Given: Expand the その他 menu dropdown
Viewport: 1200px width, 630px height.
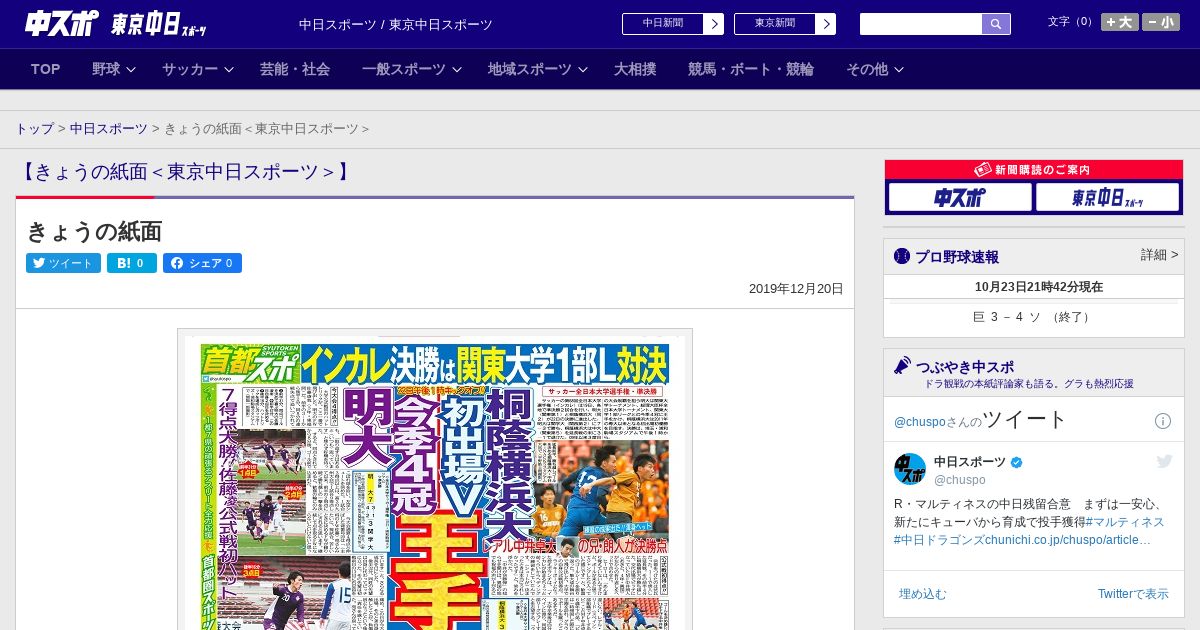Looking at the screenshot, I should [x=875, y=69].
